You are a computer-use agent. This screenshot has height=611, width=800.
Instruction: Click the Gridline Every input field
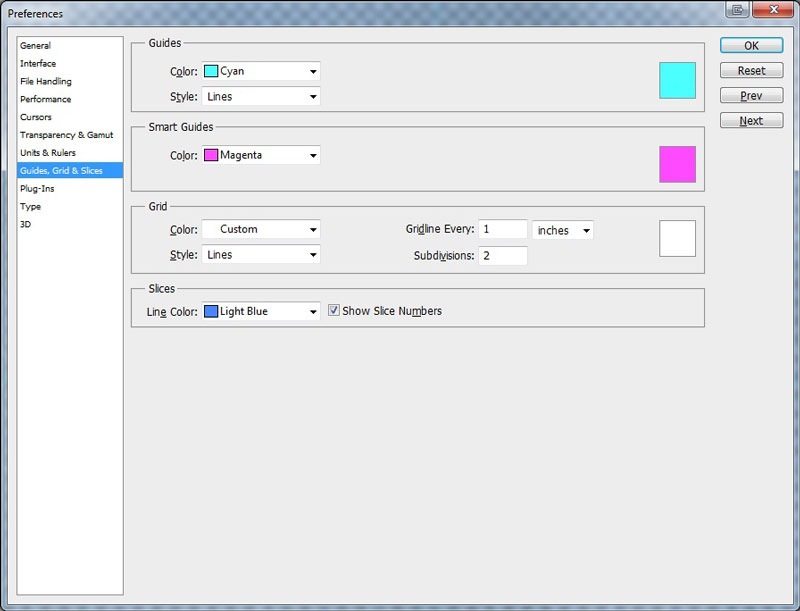click(x=502, y=230)
